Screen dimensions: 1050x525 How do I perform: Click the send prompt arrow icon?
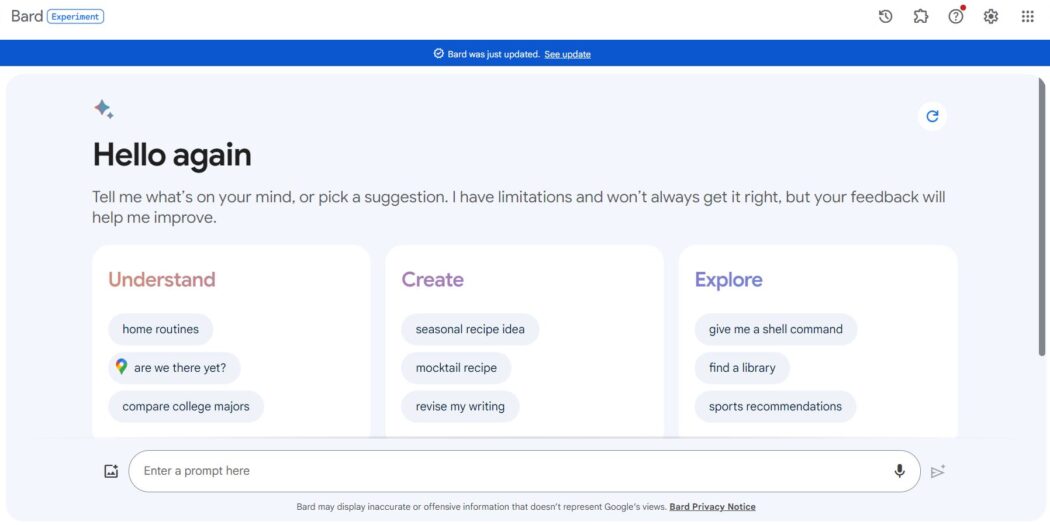click(x=938, y=471)
